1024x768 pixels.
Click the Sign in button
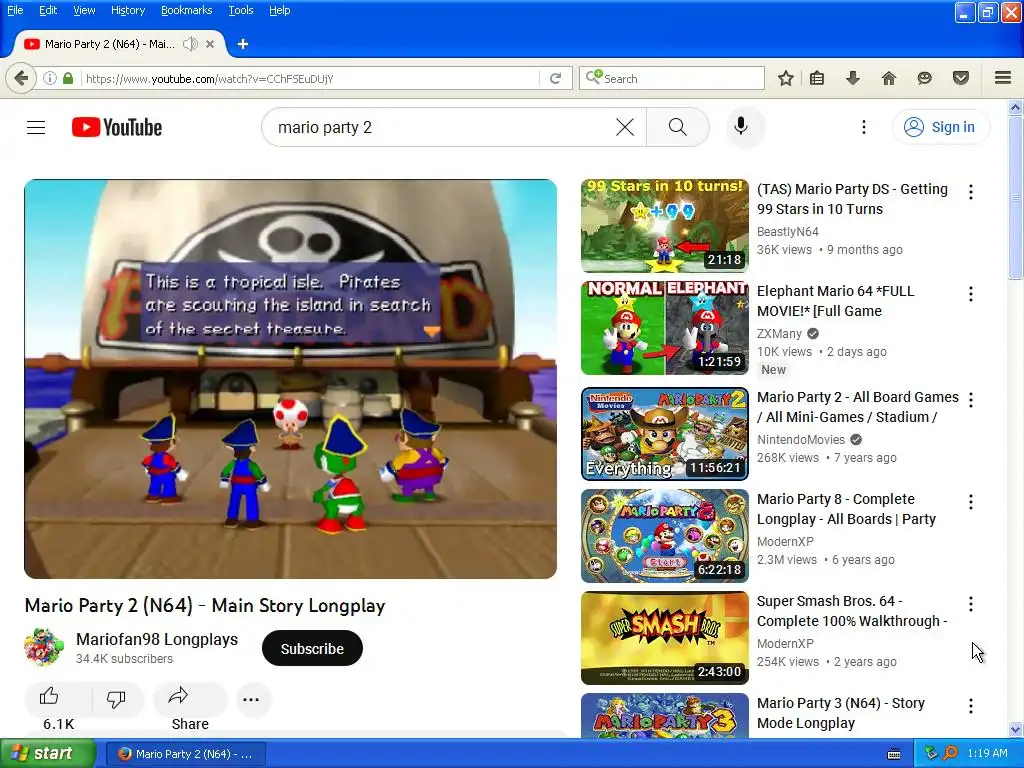[941, 127]
